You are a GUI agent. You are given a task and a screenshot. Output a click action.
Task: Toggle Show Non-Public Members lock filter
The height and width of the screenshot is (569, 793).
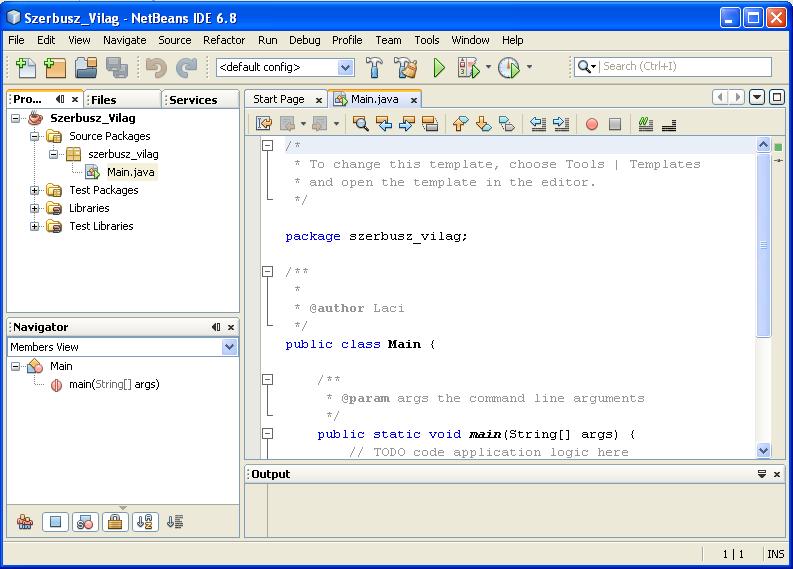[115, 521]
